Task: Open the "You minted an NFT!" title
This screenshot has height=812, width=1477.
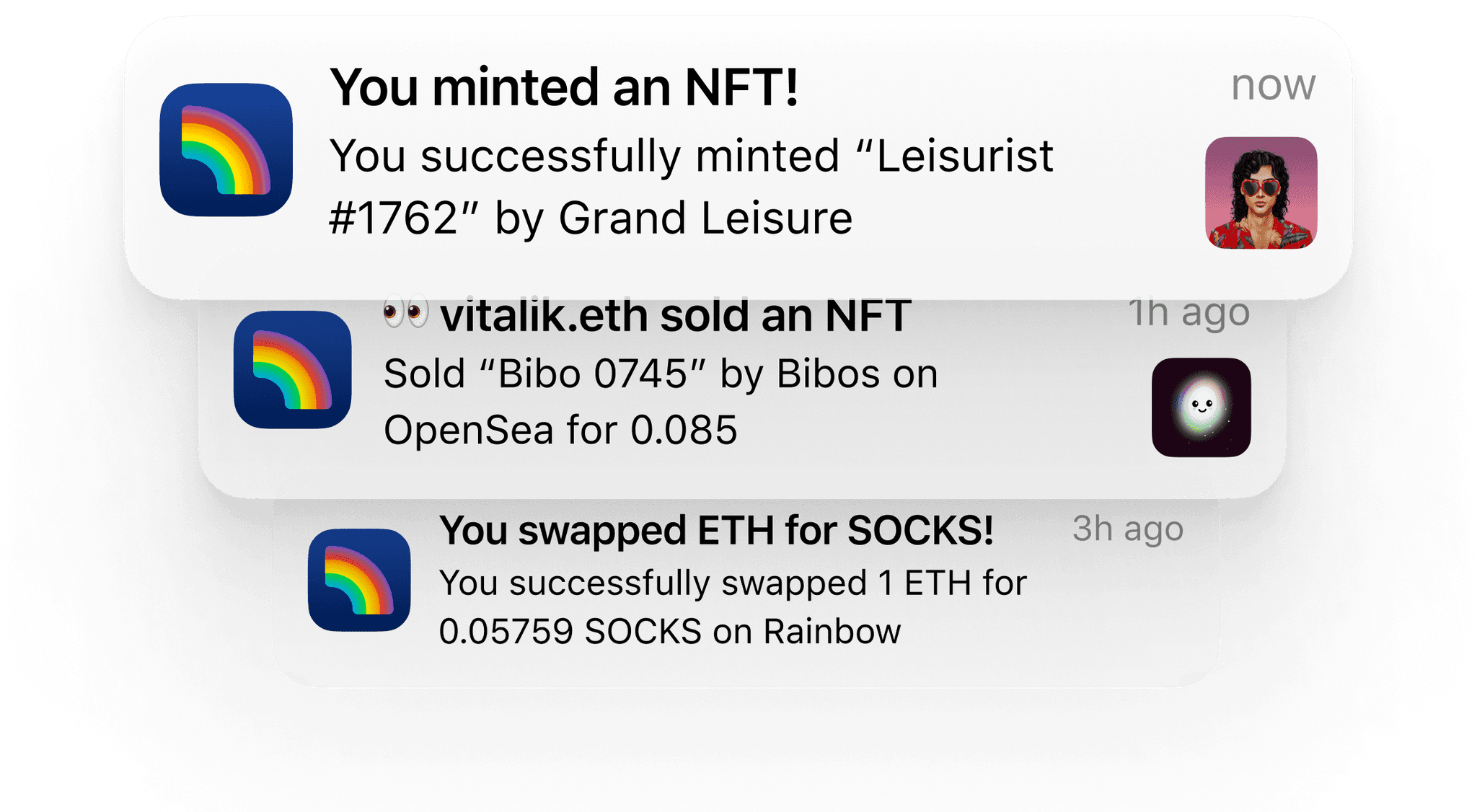Action: 564,87
